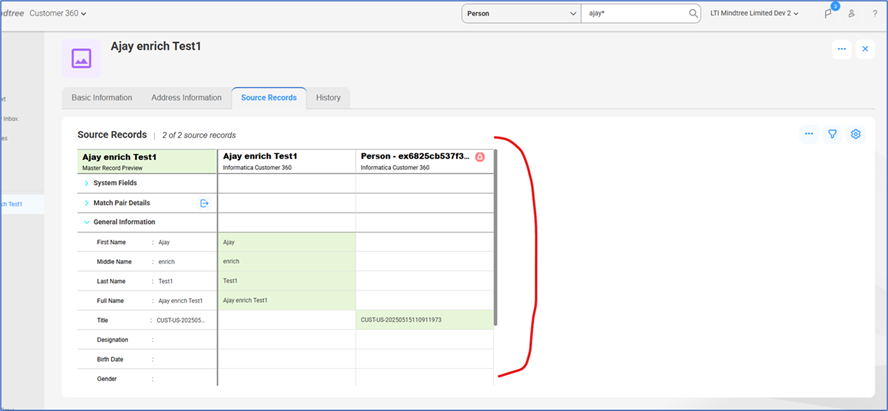Click the red alert icon on Person record
Viewport: 888px width, 411px height.
(480, 157)
